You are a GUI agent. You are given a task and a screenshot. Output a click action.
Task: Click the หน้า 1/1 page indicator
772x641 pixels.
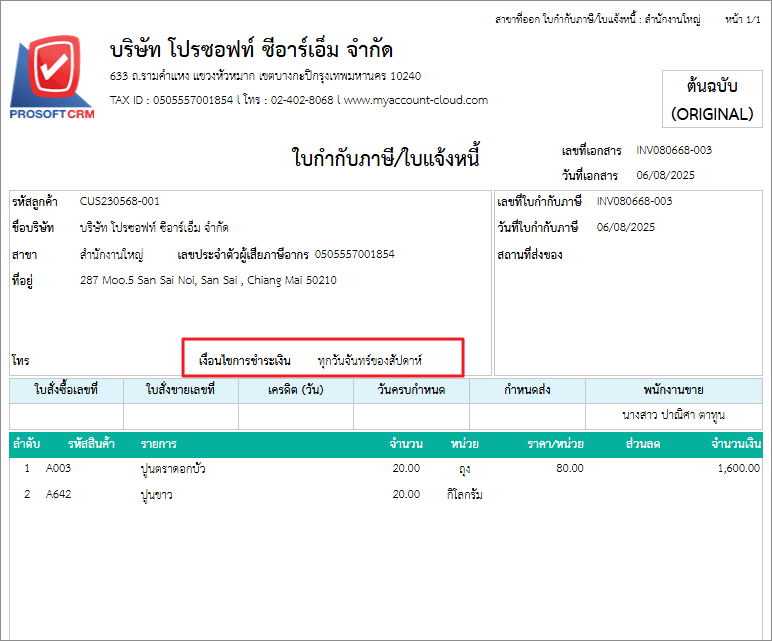coord(742,19)
